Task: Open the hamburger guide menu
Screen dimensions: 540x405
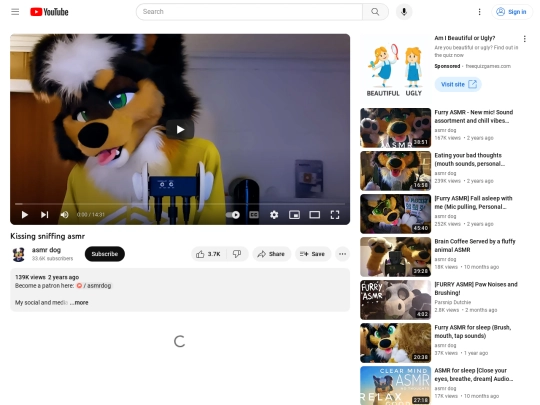Action: pyautogui.click(x=15, y=12)
